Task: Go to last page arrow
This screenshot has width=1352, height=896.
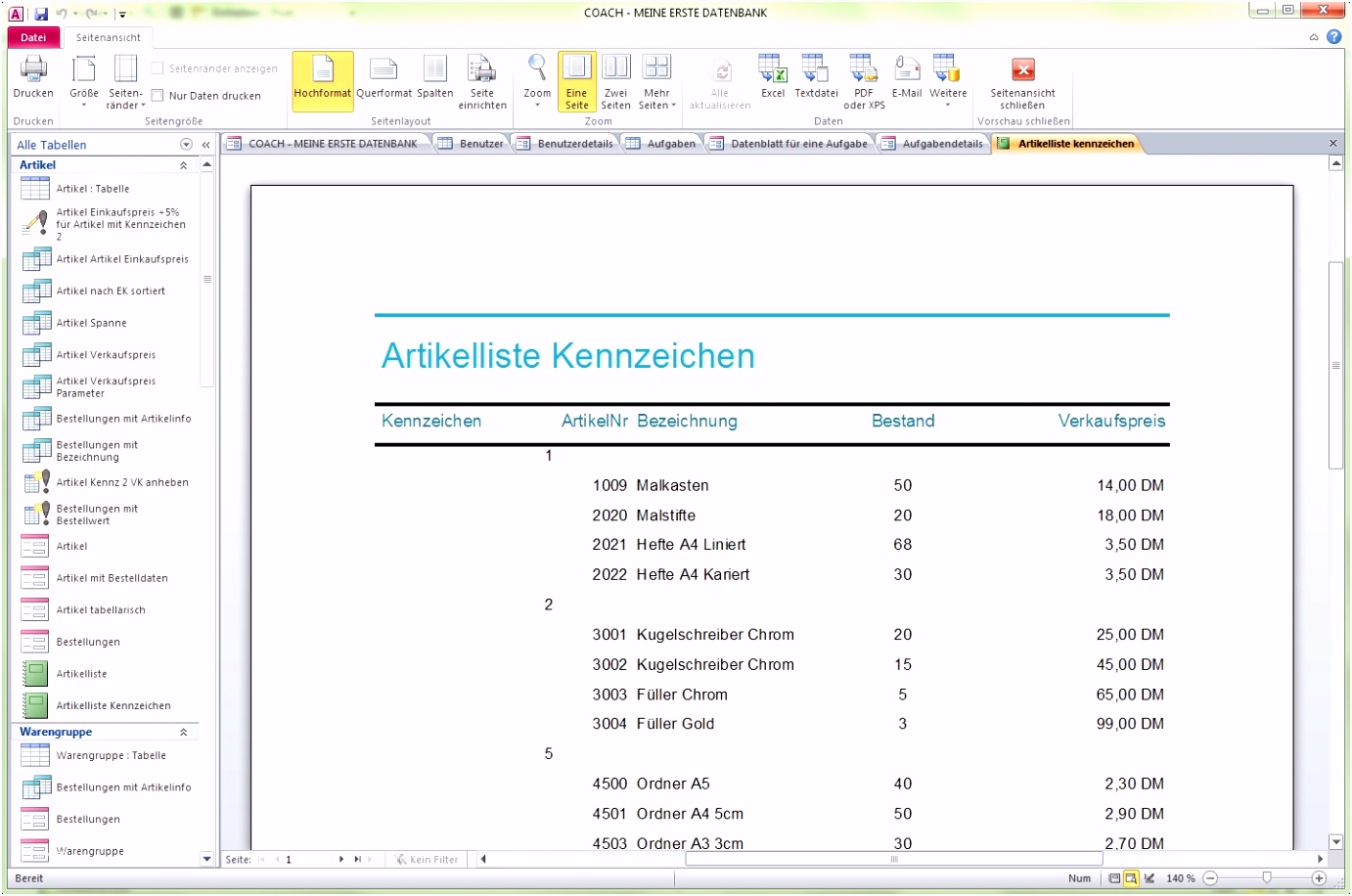Action: (x=357, y=859)
